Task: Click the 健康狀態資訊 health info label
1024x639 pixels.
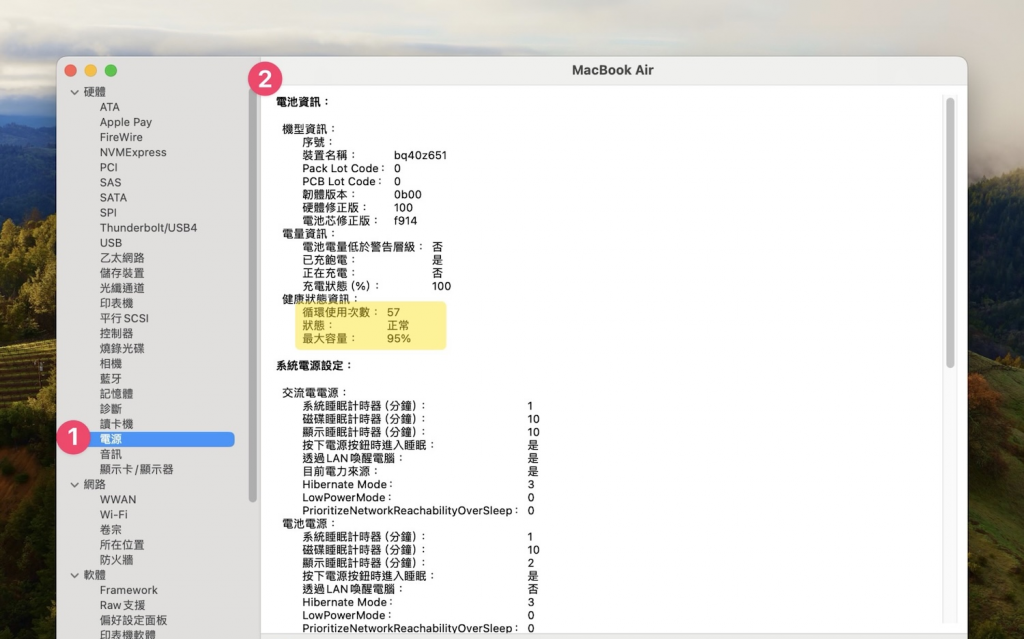Action: pos(321,299)
